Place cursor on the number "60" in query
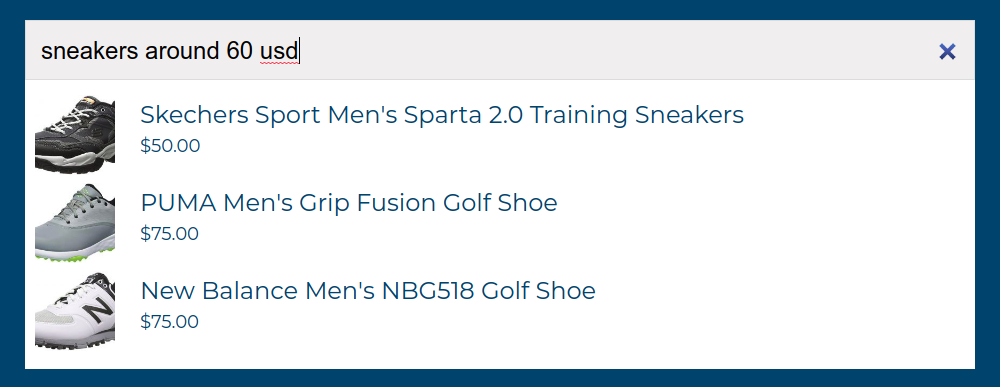 pyautogui.click(x=239, y=51)
